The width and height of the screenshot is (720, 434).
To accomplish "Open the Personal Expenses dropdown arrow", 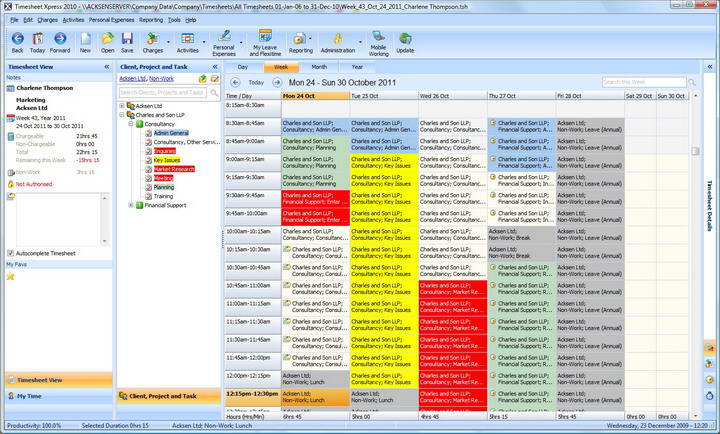I will pos(241,43).
